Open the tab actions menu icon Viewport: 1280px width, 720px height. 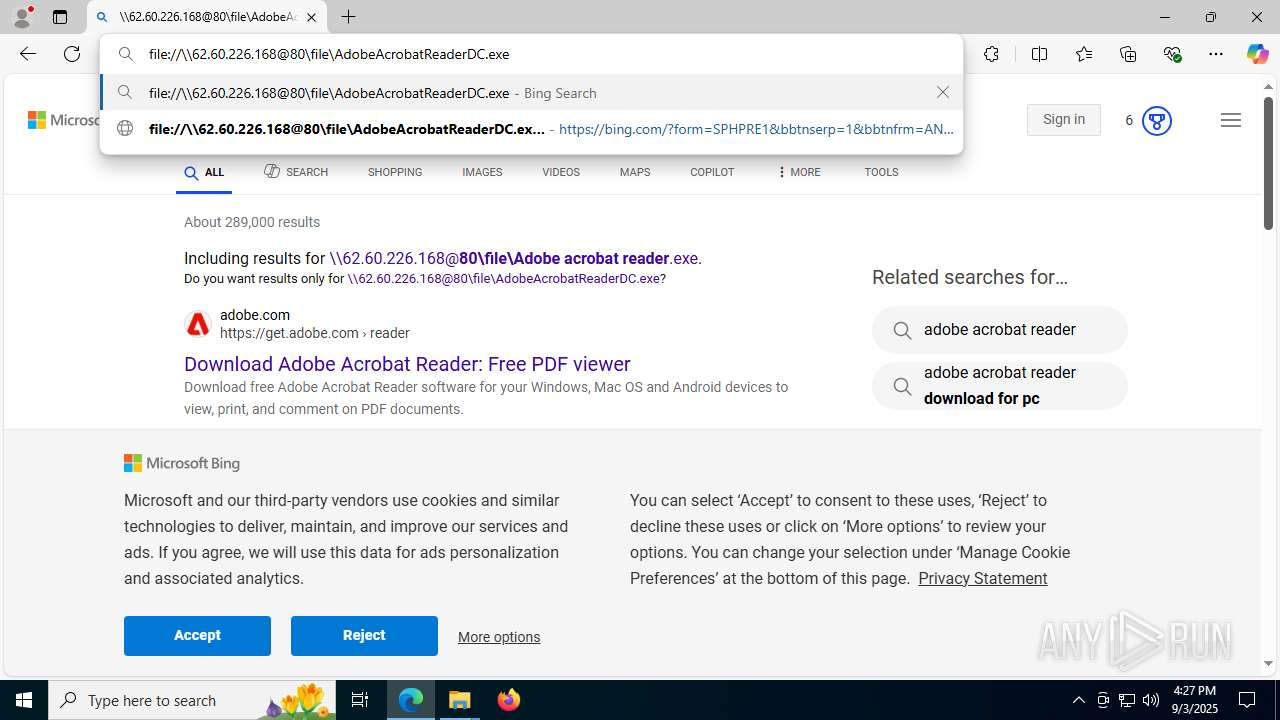click(60, 17)
